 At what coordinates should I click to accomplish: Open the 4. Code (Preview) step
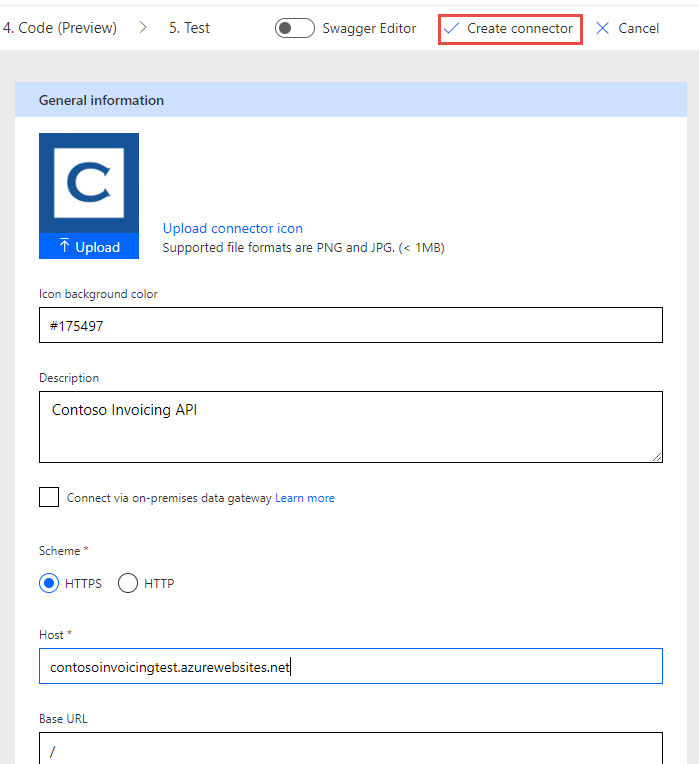coord(59,28)
